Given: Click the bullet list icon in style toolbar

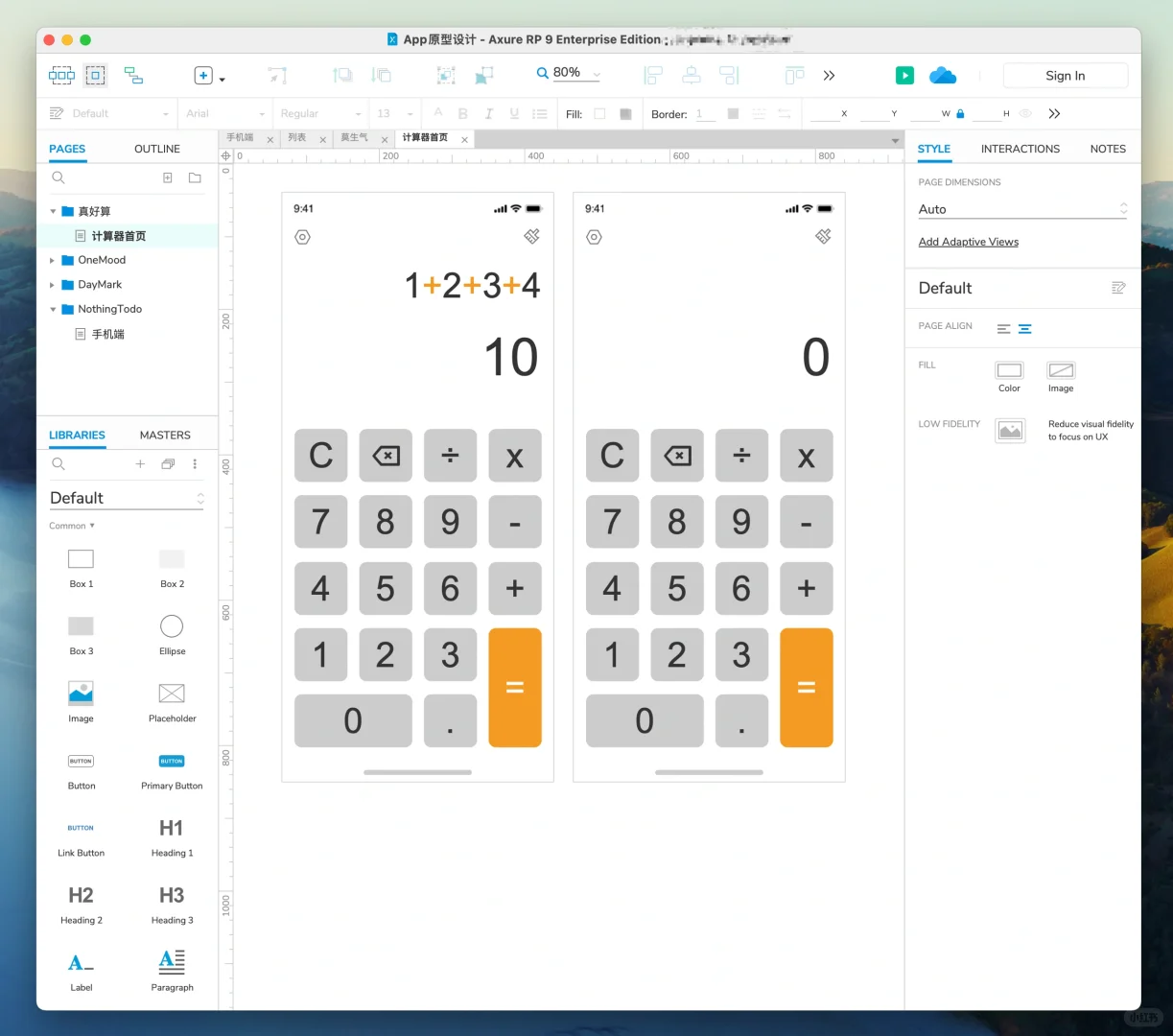Looking at the screenshot, I should tap(540, 113).
